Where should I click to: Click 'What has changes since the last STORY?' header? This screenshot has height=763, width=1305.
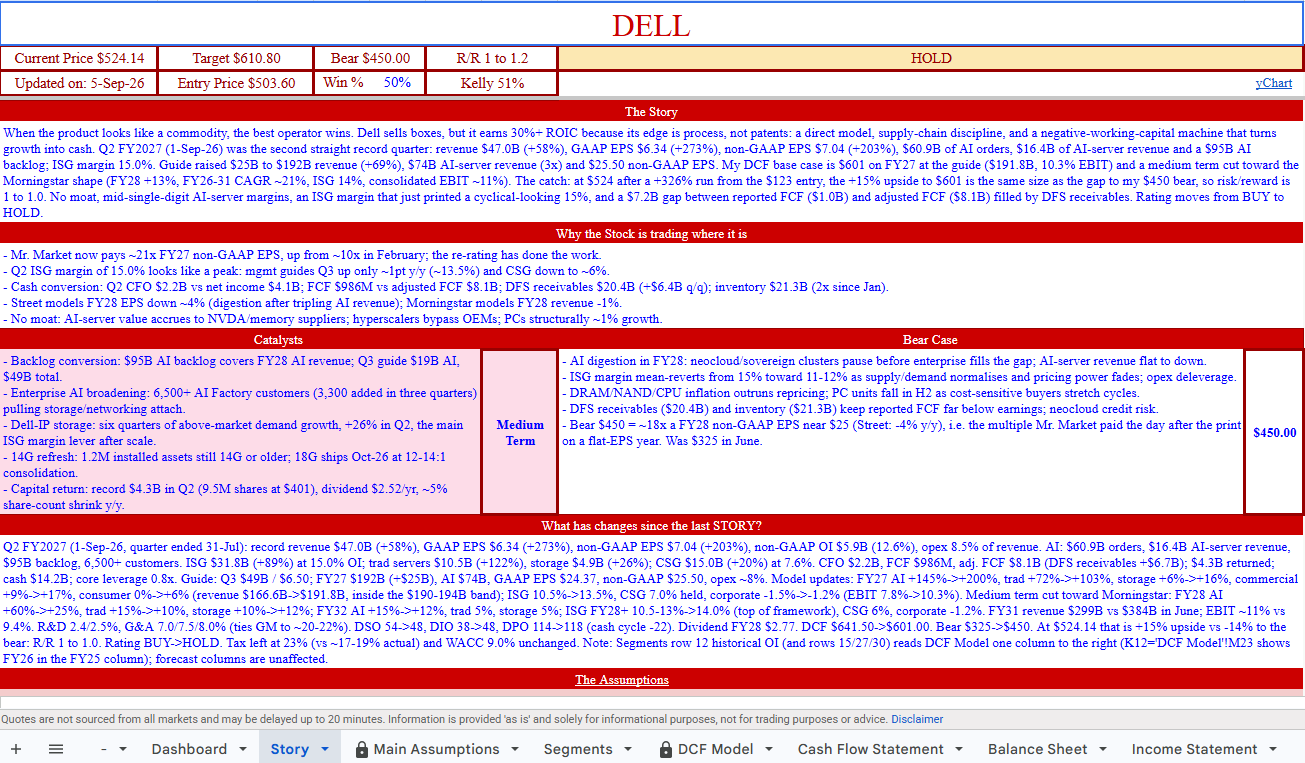[x=652, y=525]
